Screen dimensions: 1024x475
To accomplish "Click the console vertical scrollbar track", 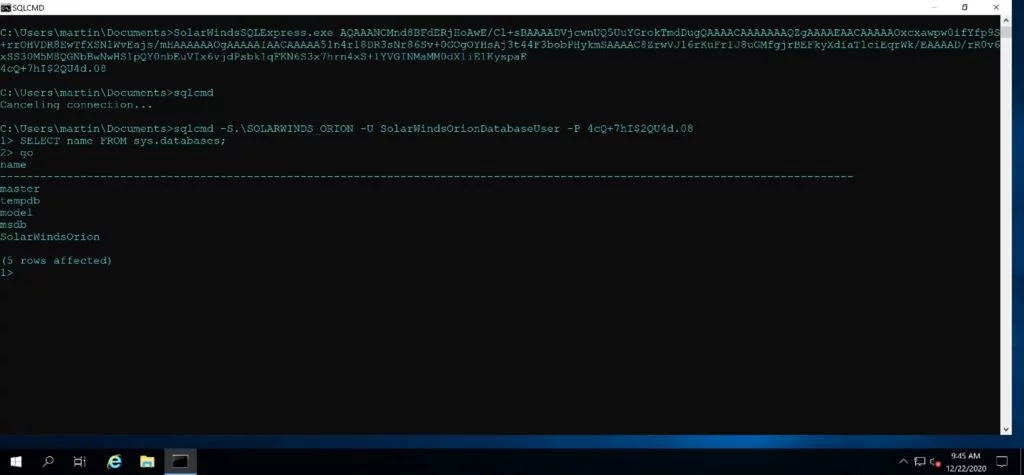I will [x=1006, y=225].
